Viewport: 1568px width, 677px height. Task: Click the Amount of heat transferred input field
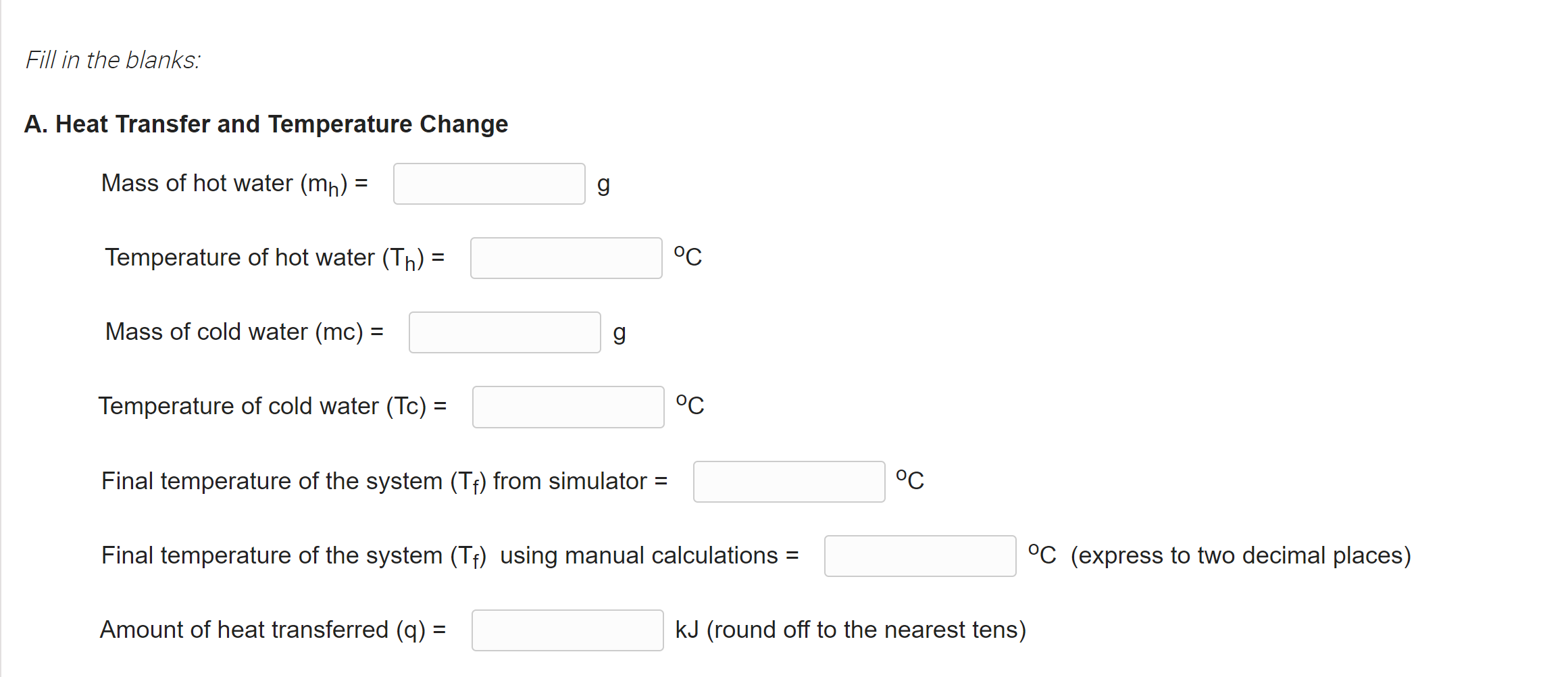pyautogui.click(x=567, y=630)
